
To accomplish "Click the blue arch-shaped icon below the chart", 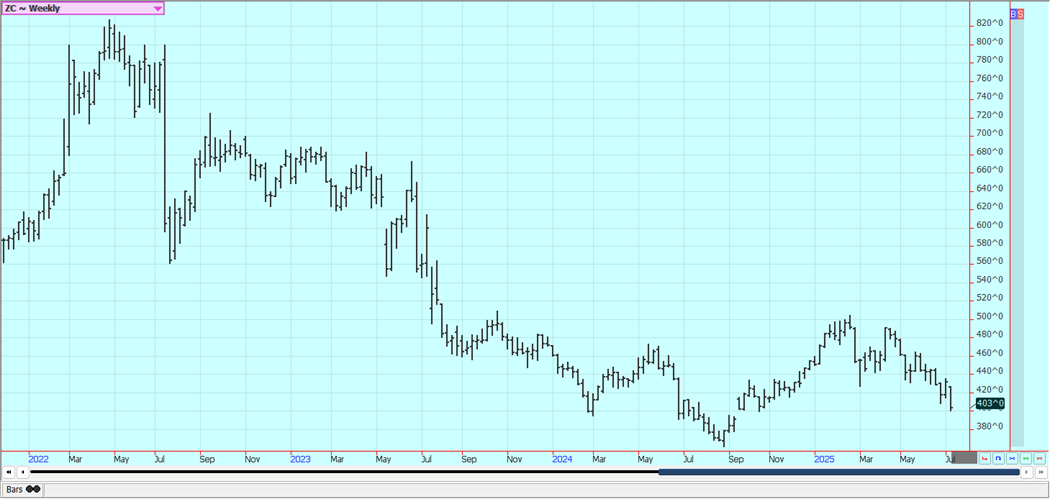I will 998,459.
